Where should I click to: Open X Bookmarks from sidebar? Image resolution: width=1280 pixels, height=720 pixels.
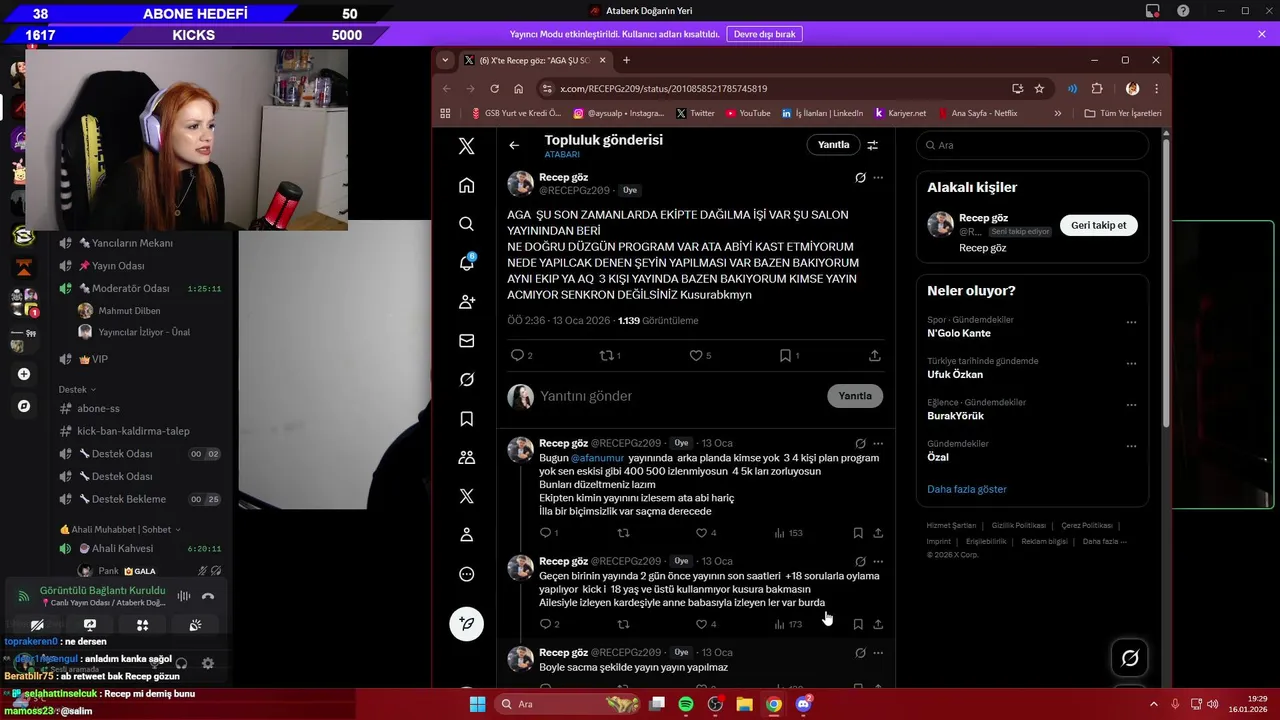click(466, 419)
